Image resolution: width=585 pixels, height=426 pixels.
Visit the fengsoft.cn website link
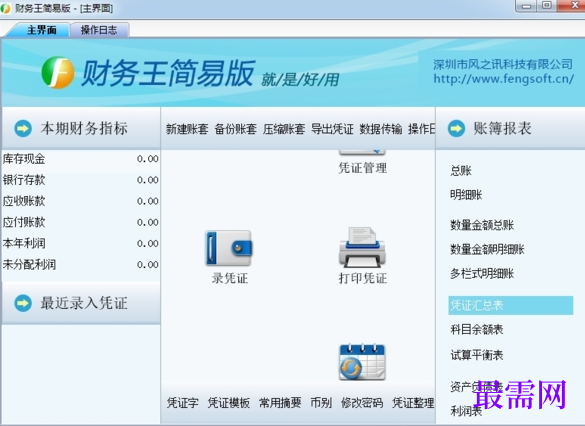[x=503, y=79]
